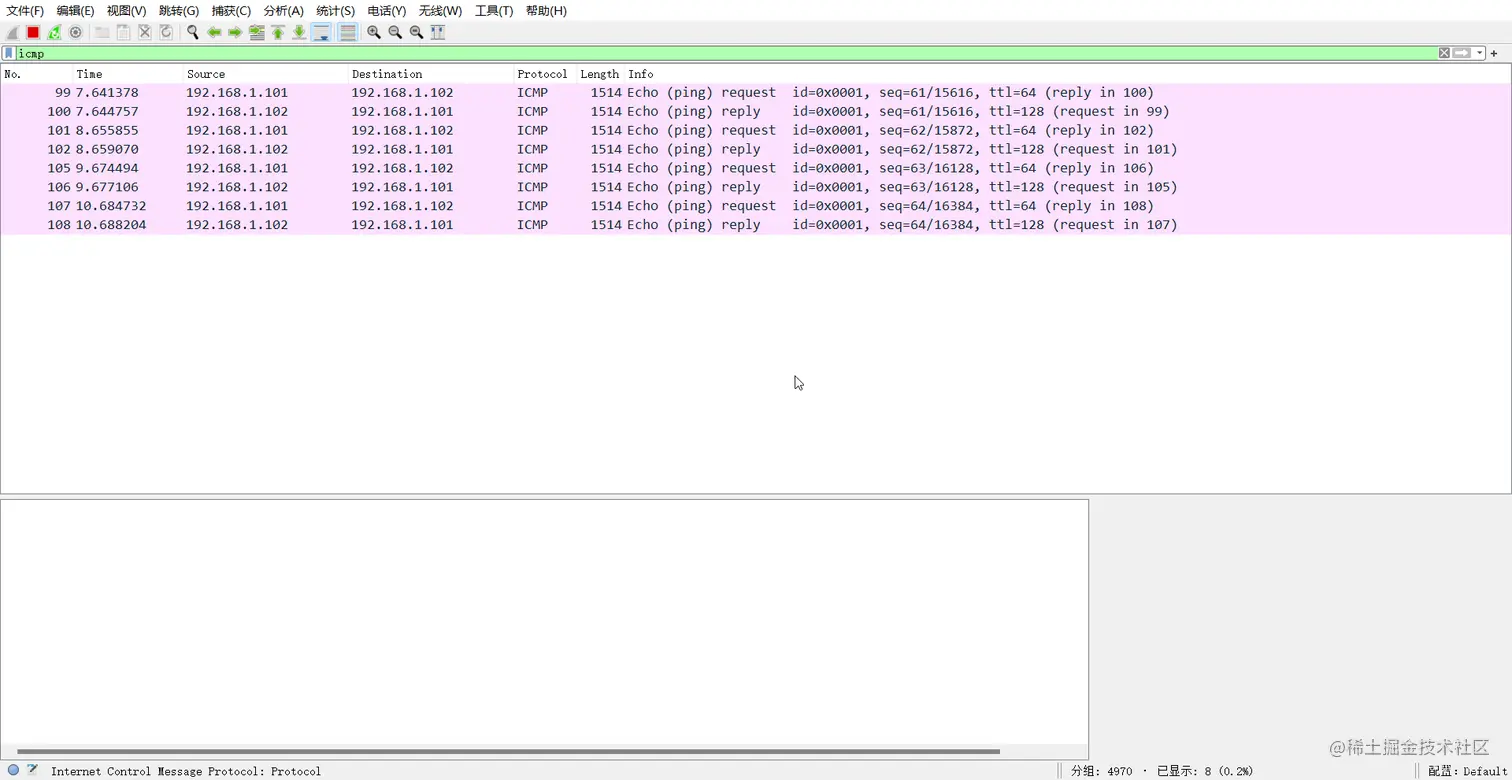
Task: Click the save capture file icon
Action: click(123, 32)
